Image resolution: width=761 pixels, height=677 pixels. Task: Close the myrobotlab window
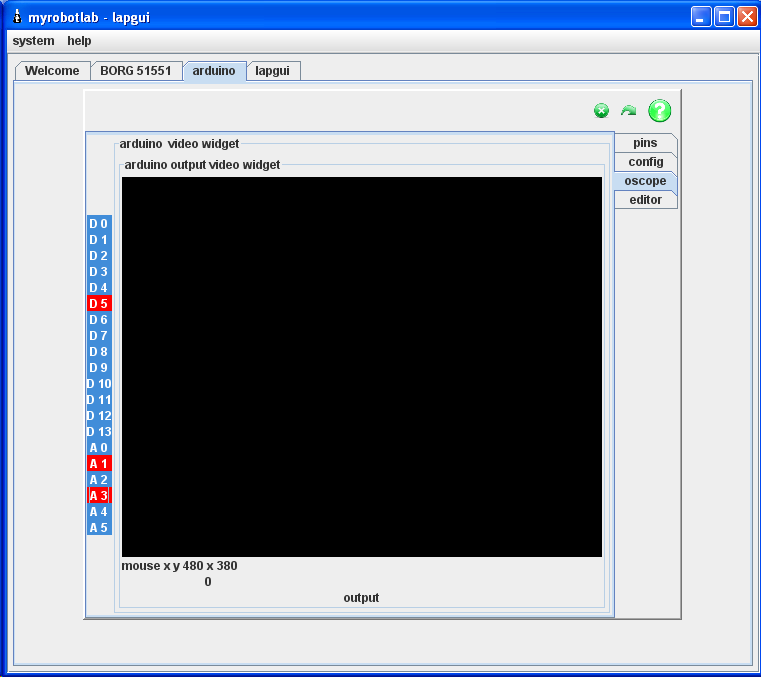click(747, 17)
